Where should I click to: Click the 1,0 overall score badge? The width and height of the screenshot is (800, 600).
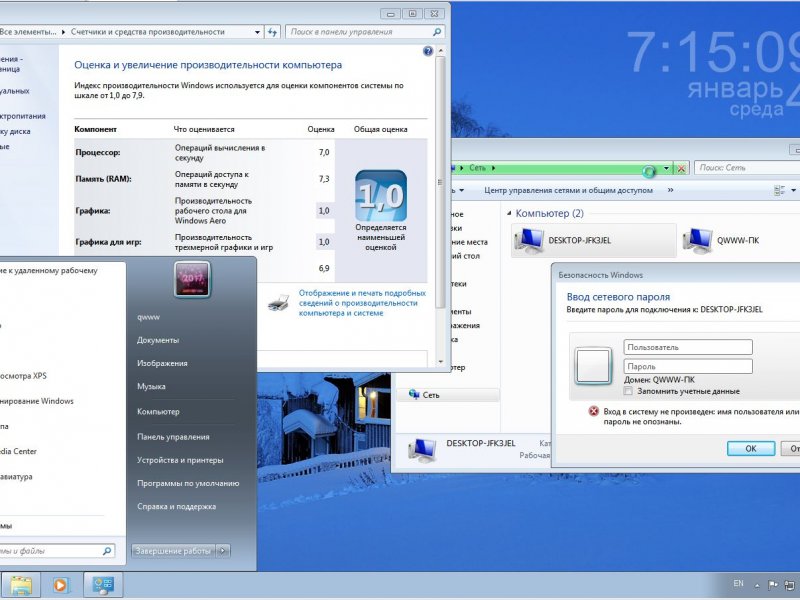click(x=381, y=196)
